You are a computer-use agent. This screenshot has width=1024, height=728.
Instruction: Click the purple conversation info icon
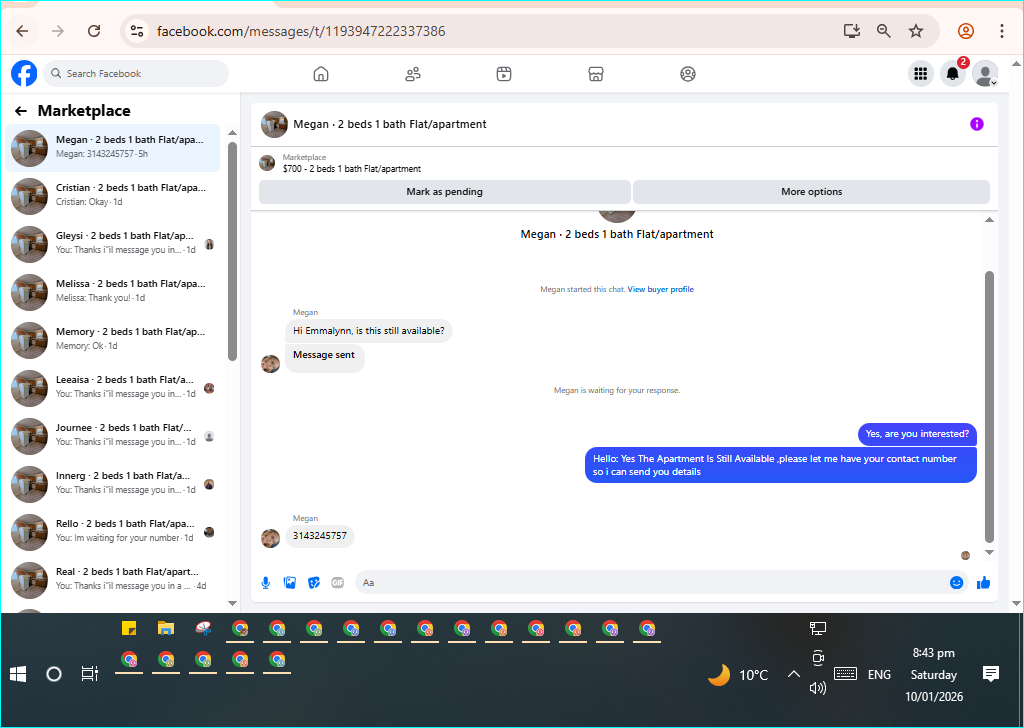976,124
